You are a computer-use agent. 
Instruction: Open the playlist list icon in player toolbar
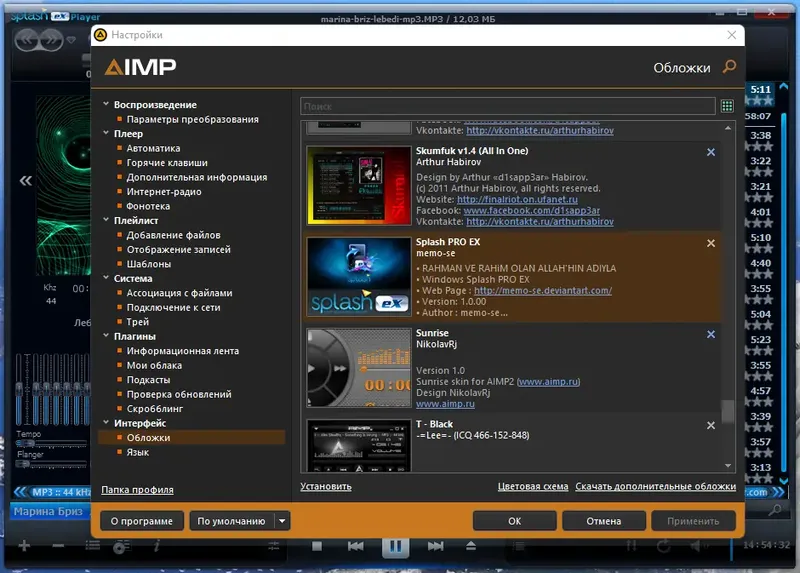(92, 546)
